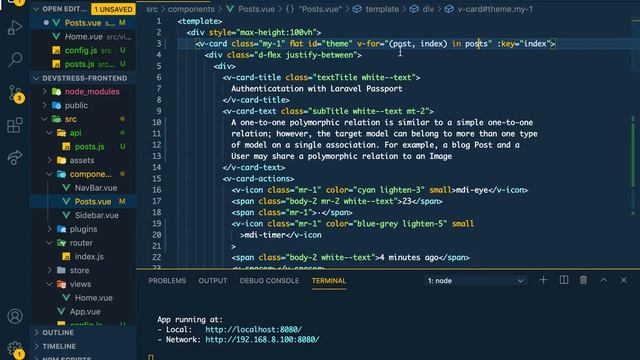The image size is (640, 360).
Task: Switch to the DEBUG CONSOLE tab
Action: (x=269, y=281)
